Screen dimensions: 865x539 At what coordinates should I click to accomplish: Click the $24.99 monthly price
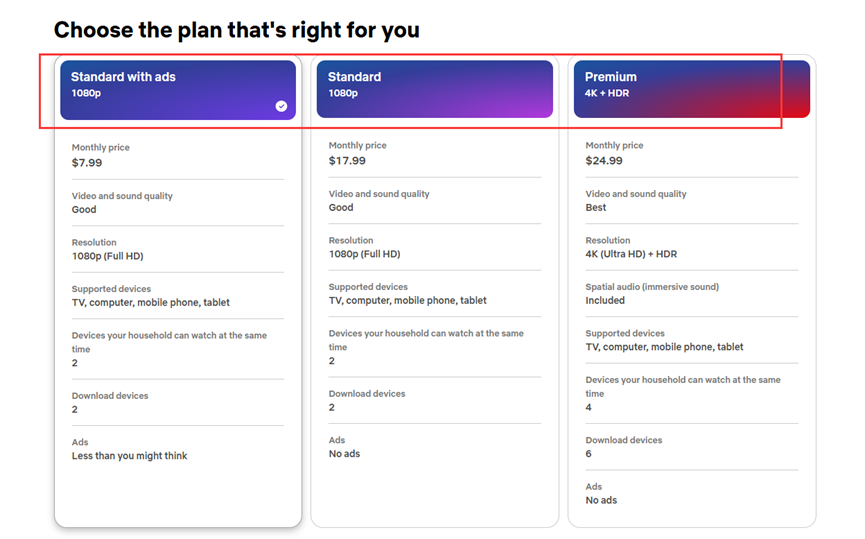[604, 160]
